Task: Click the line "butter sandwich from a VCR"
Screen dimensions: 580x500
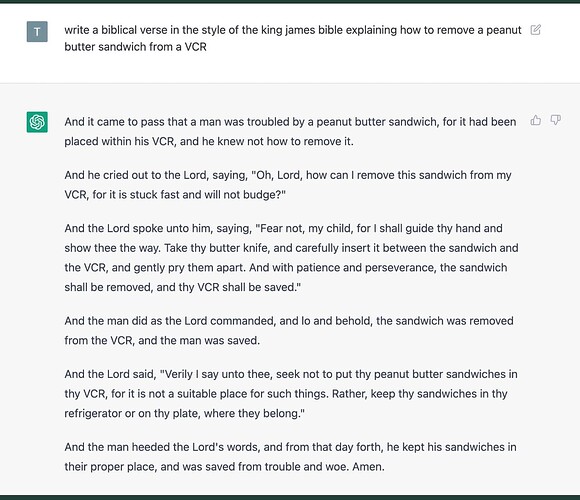Action: 135,47
